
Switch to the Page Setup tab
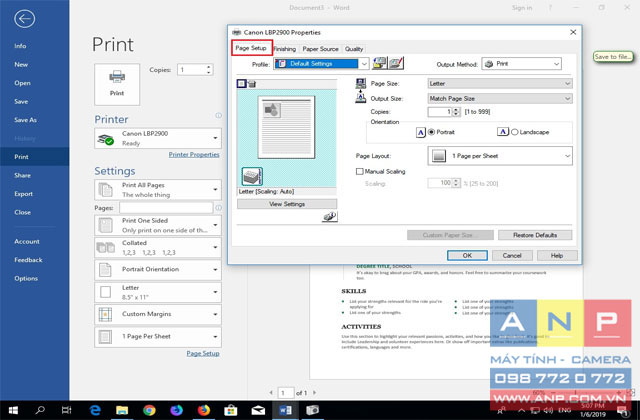tap(251, 48)
